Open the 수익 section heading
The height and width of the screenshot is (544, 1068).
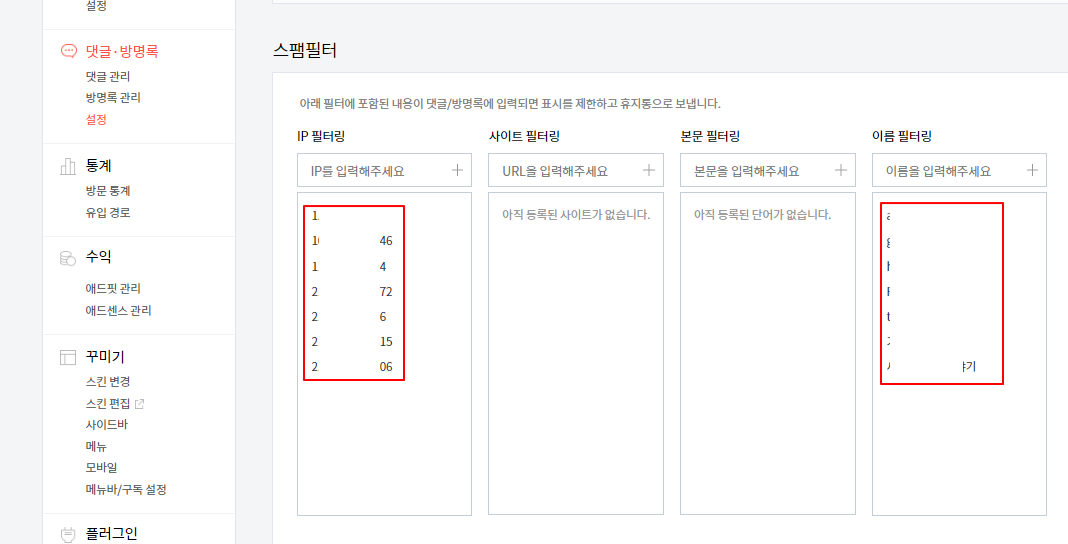[99, 257]
